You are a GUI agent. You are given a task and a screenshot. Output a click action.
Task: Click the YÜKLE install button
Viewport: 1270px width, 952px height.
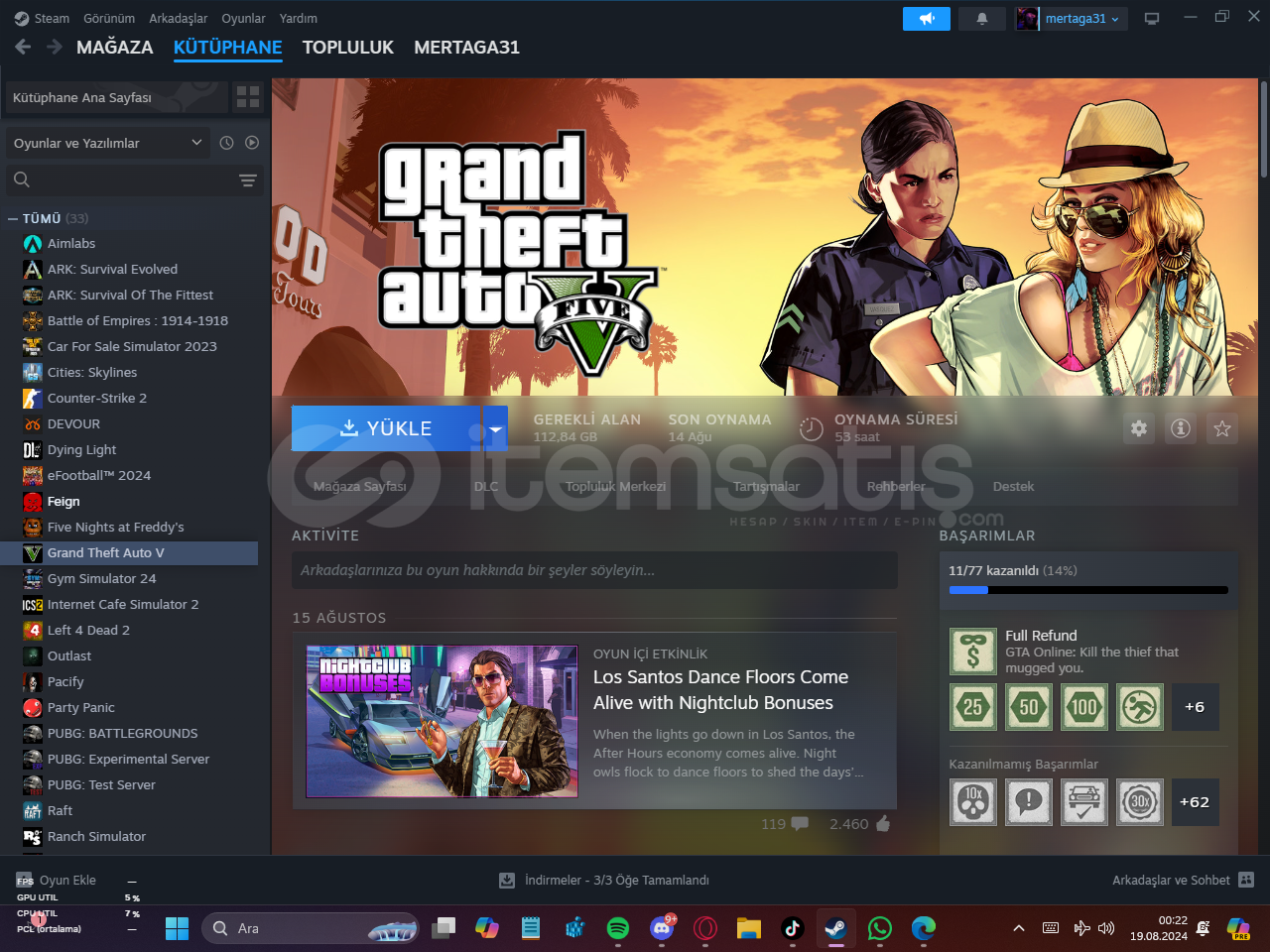pos(386,428)
